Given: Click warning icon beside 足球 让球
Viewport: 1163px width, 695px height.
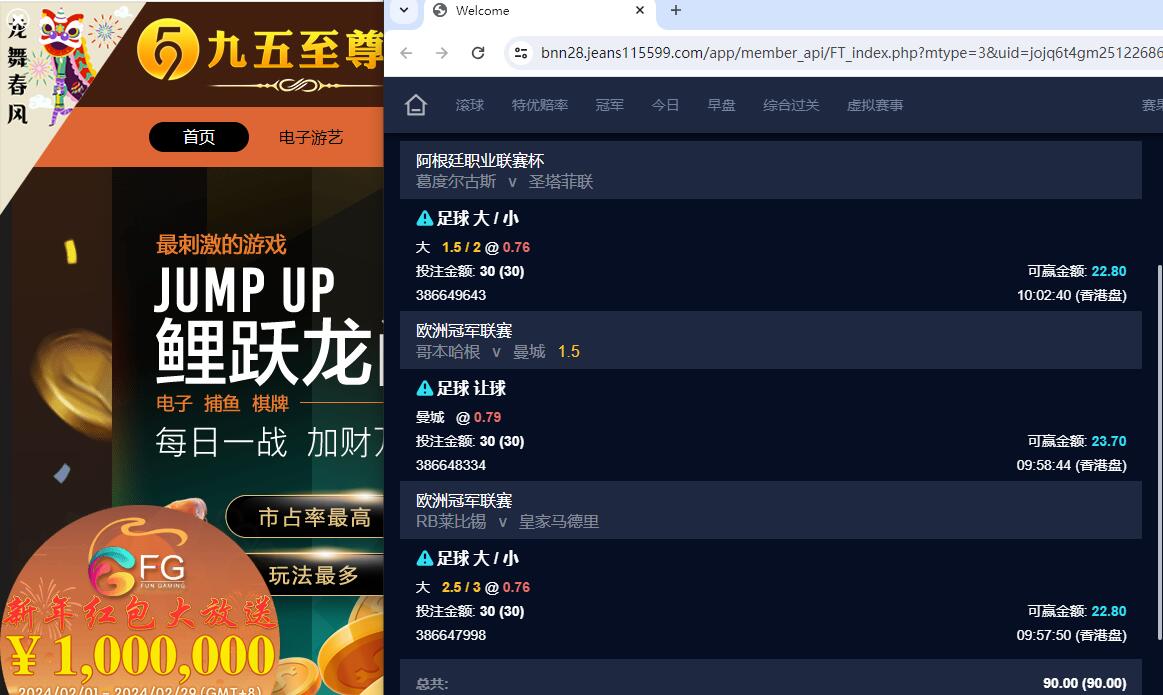Looking at the screenshot, I should click(x=424, y=388).
